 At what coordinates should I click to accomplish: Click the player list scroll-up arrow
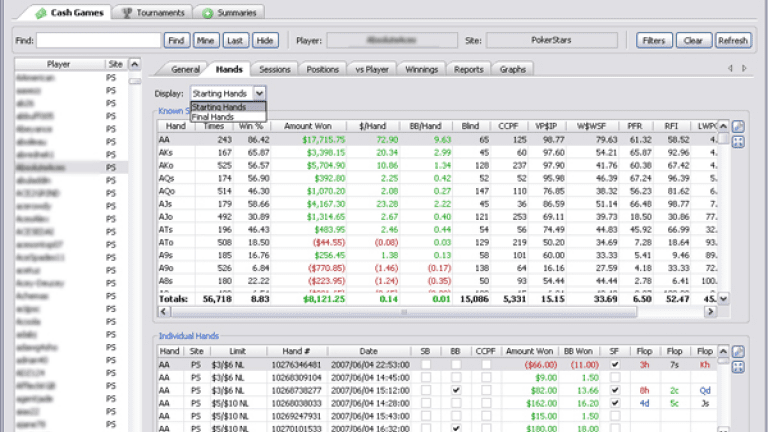[x=135, y=64]
